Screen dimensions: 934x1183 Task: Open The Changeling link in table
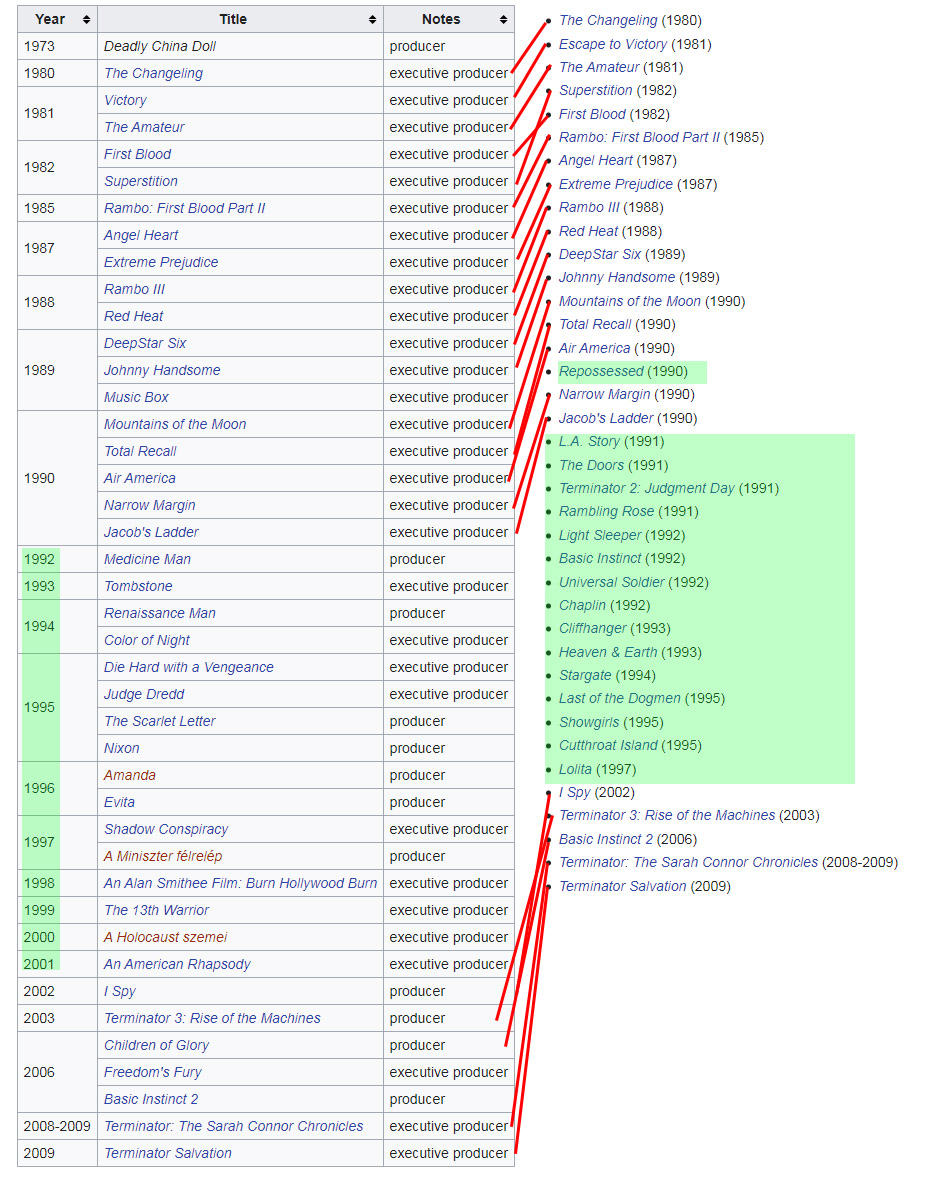click(153, 73)
